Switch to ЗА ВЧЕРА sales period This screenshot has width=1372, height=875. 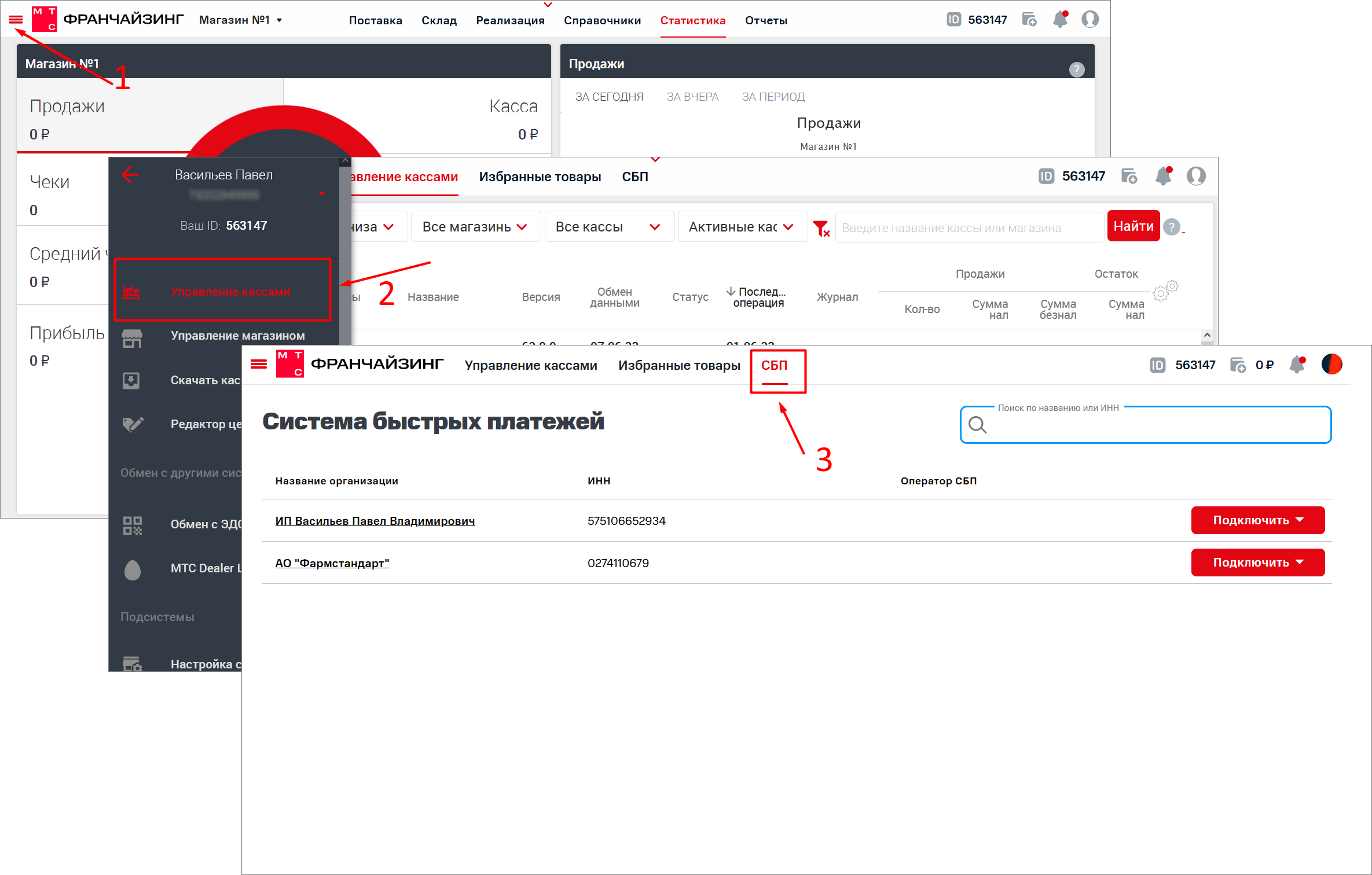[692, 97]
